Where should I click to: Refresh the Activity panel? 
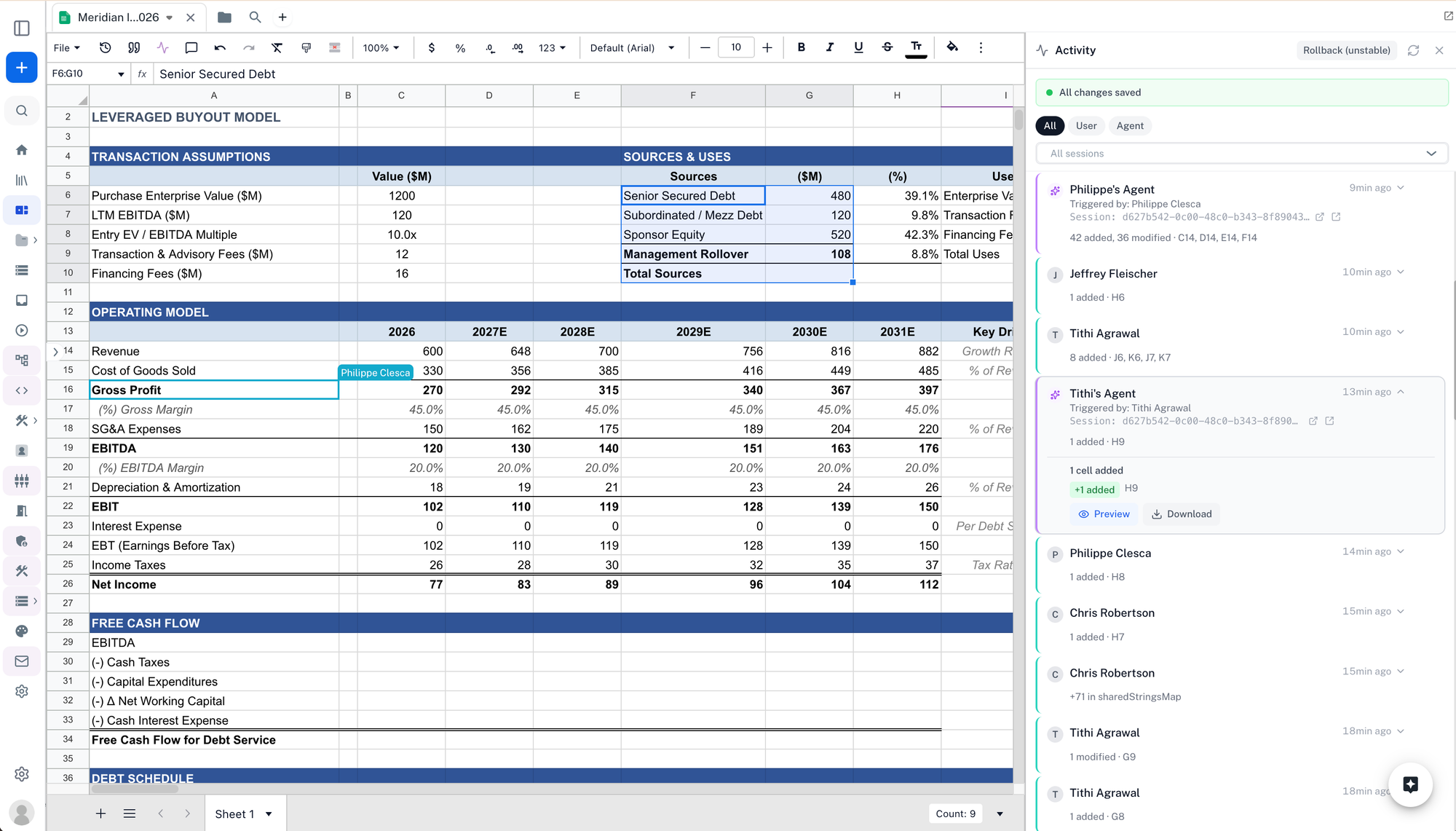(x=1413, y=50)
